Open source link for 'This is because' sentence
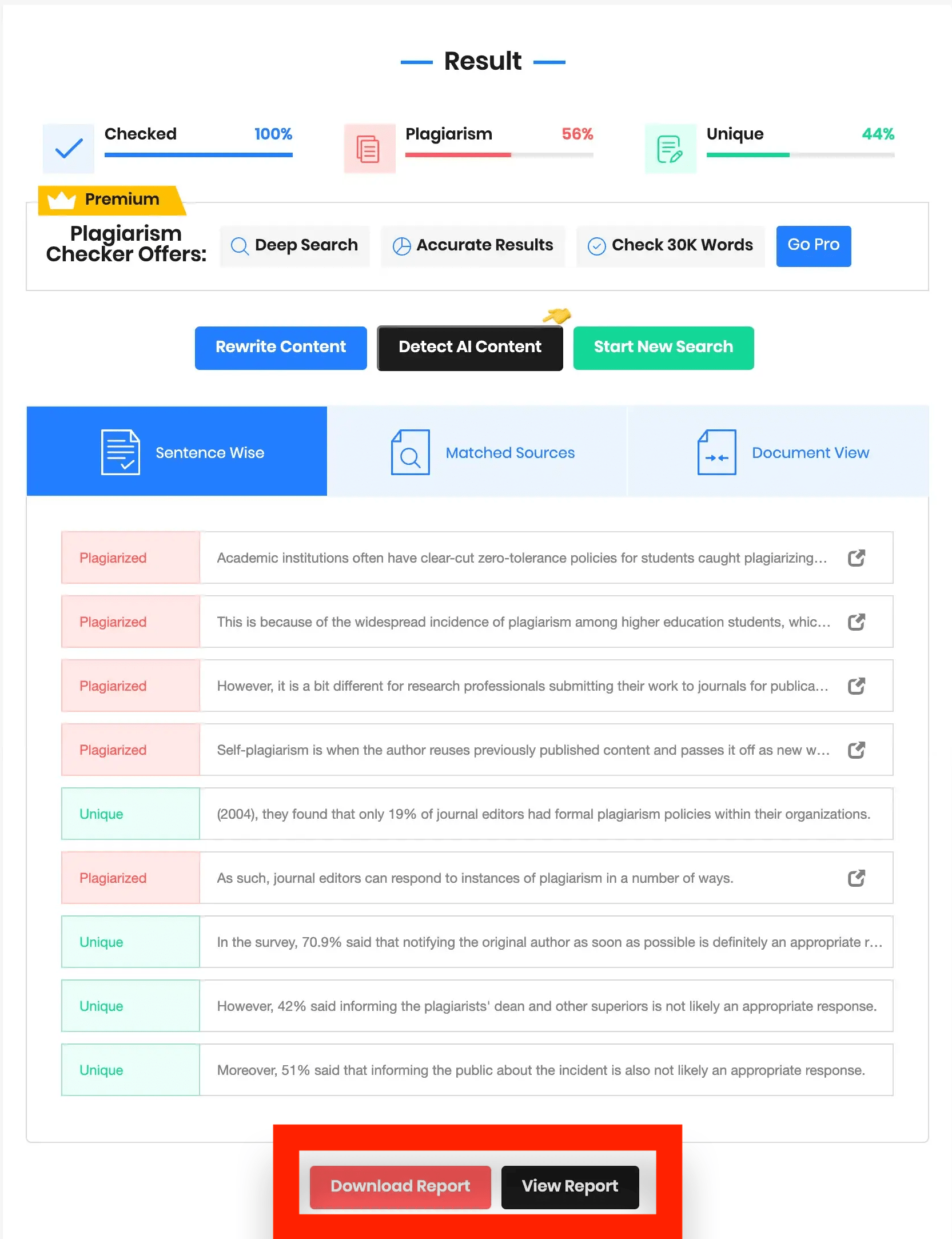Viewport: 952px width, 1239px height. tap(856, 622)
